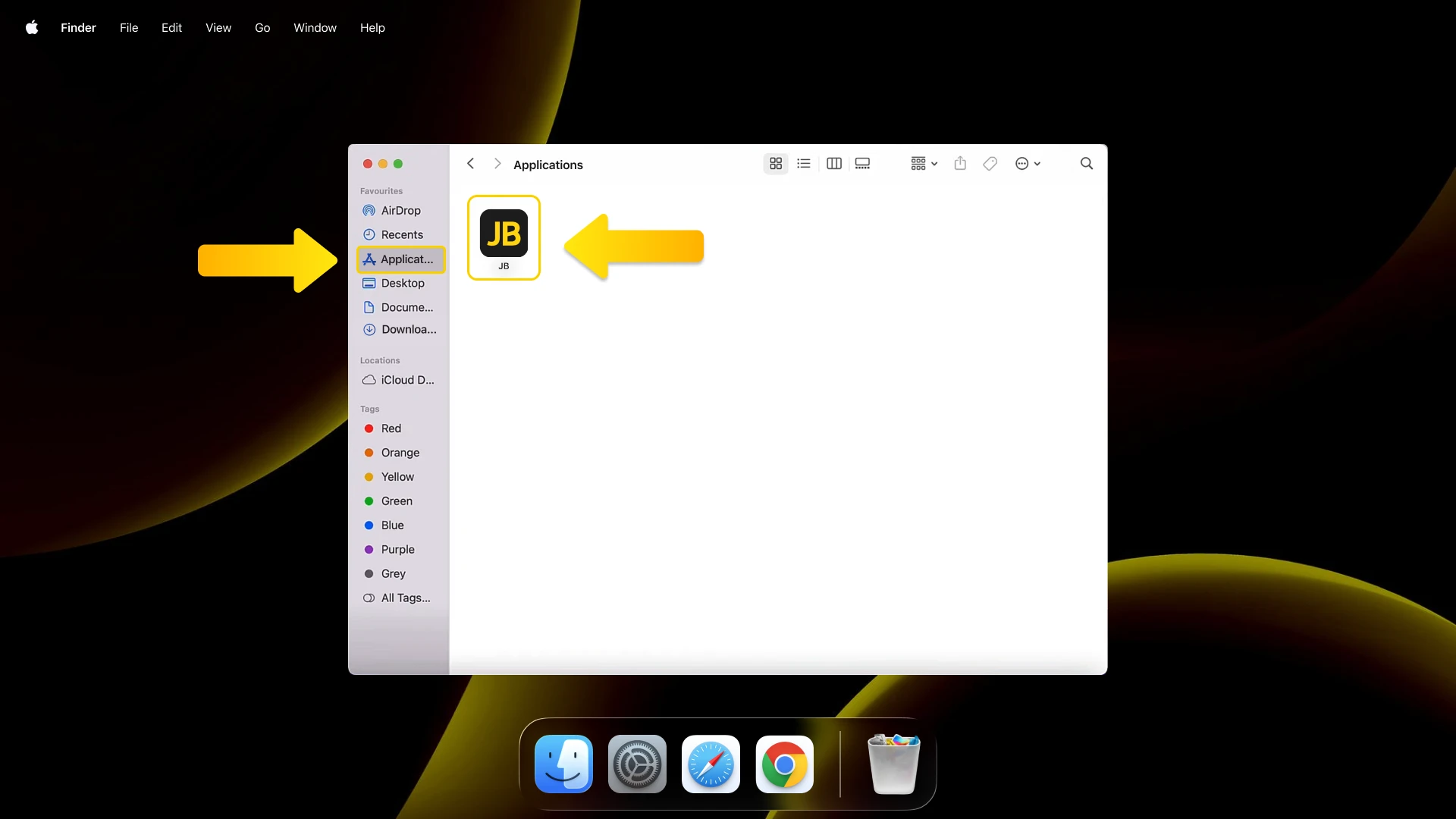Open All Tags in the sidebar
This screenshot has height=819, width=1456.
click(406, 598)
